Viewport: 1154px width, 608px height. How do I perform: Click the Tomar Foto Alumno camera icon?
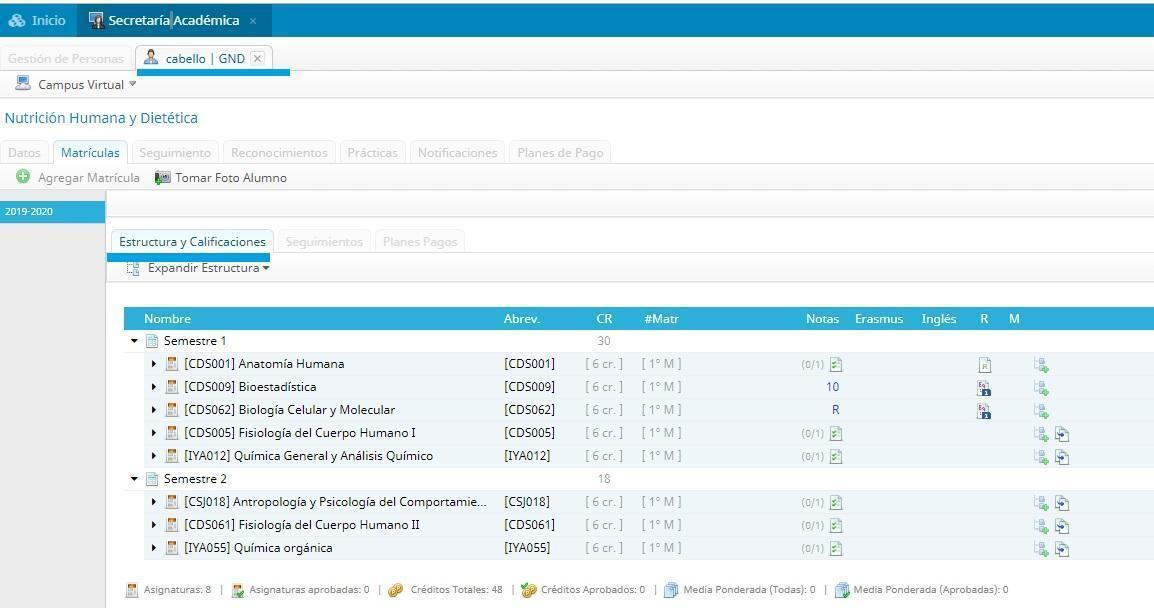pyautogui.click(x=163, y=178)
